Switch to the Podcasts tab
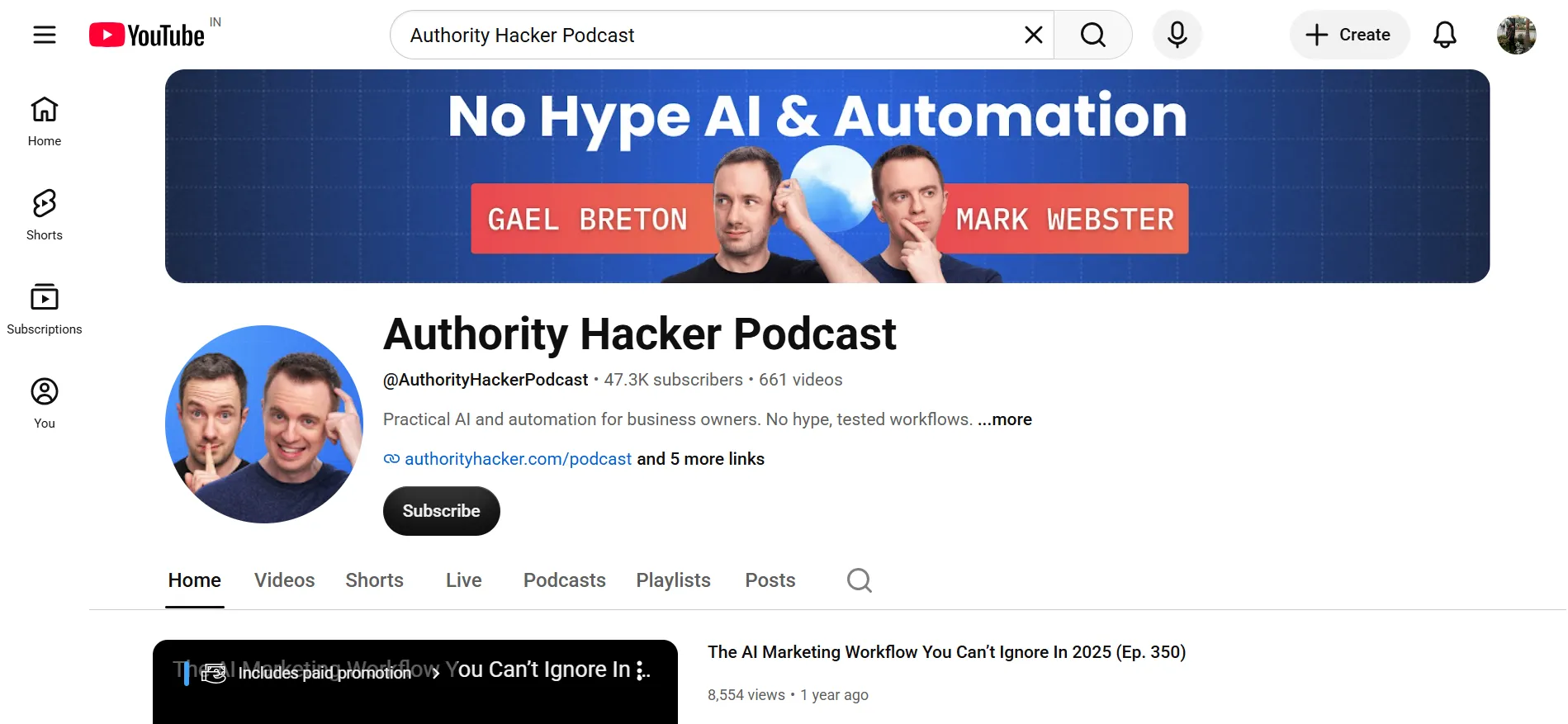This screenshot has height=724, width=1568. (565, 580)
